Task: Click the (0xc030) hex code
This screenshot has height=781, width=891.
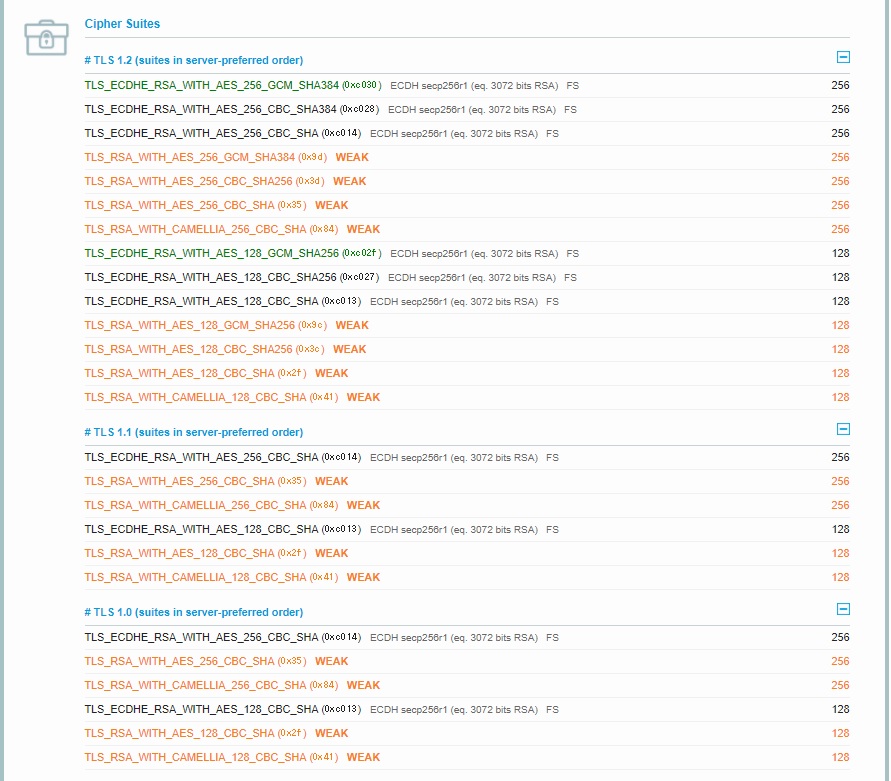Action: pos(361,85)
